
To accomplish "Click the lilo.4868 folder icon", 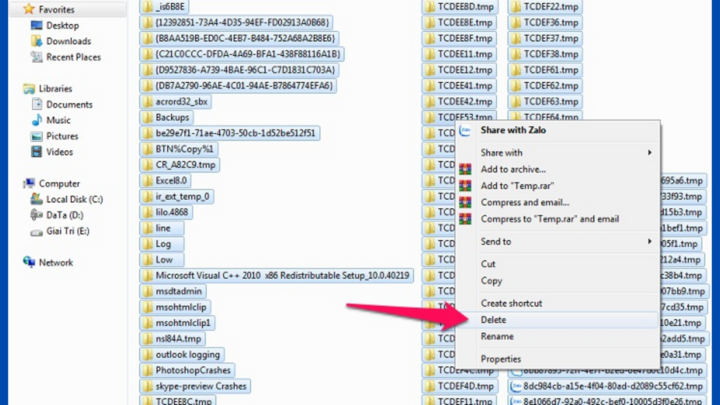I will (x=147, y=213).
